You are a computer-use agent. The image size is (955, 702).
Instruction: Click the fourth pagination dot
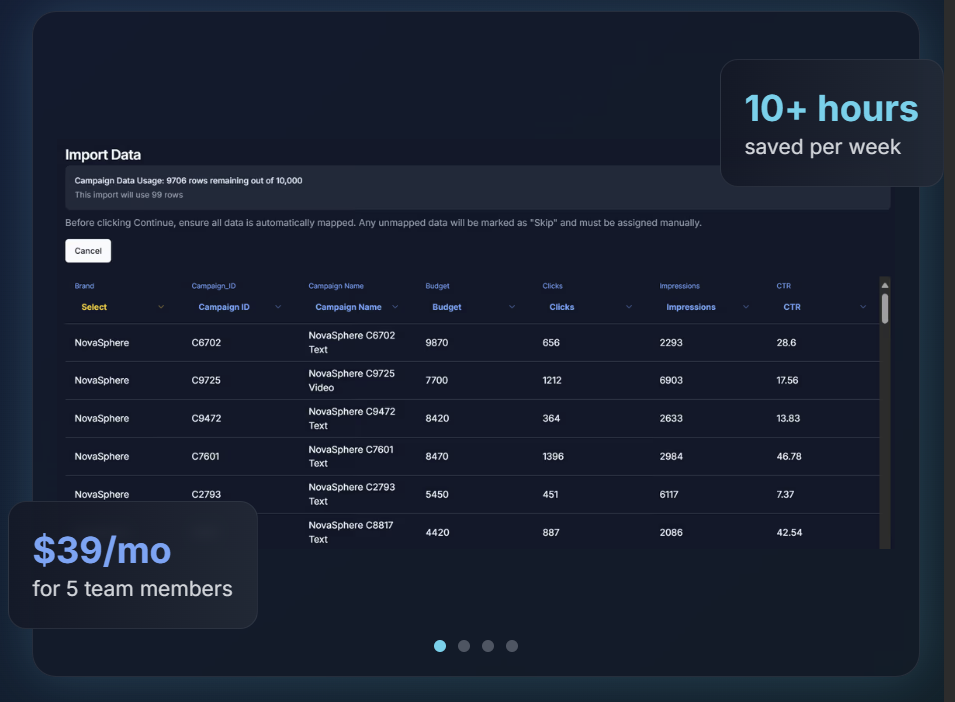[x=511, y=646]
